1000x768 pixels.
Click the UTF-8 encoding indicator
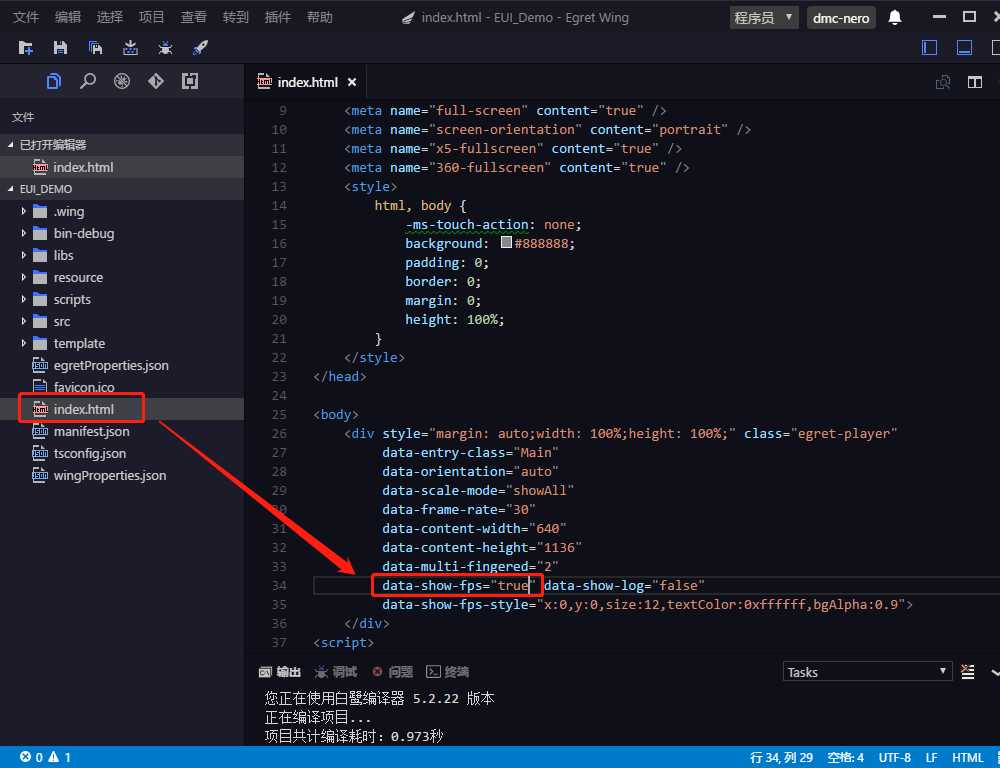[895, 757]
